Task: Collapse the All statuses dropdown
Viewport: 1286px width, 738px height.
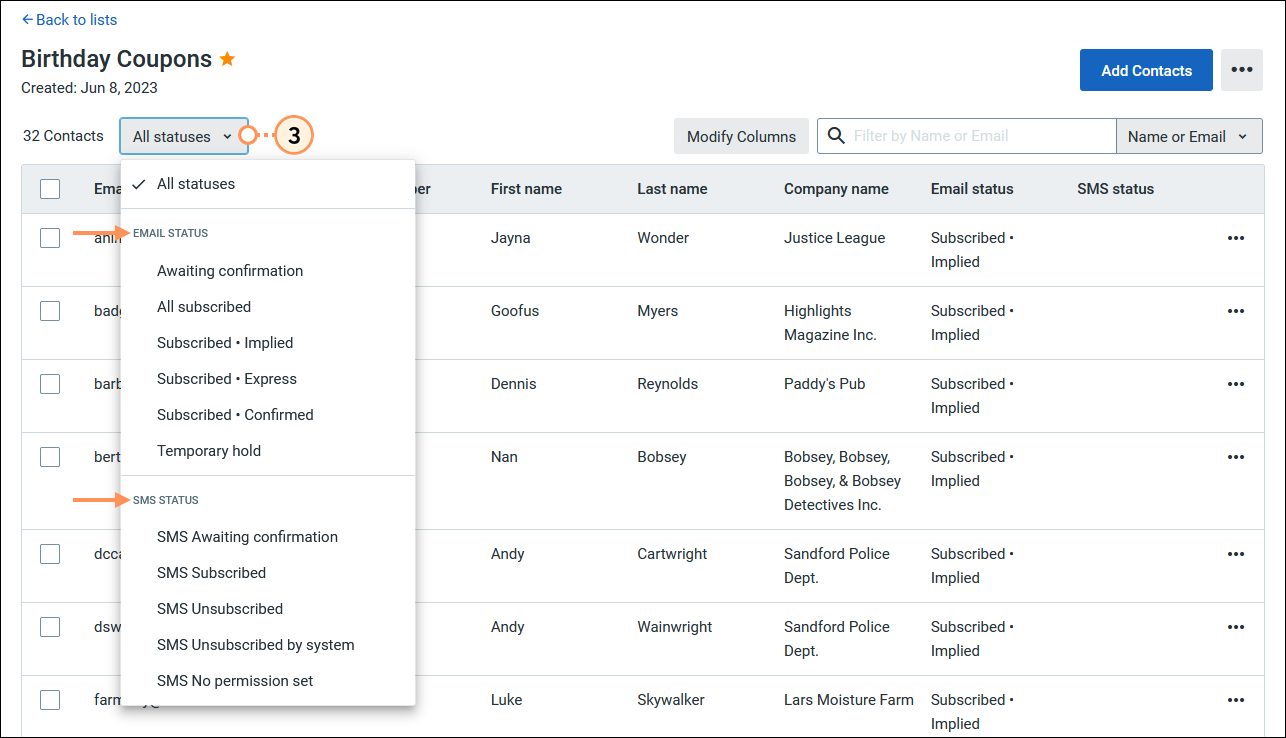Action: tap(184, 136)
